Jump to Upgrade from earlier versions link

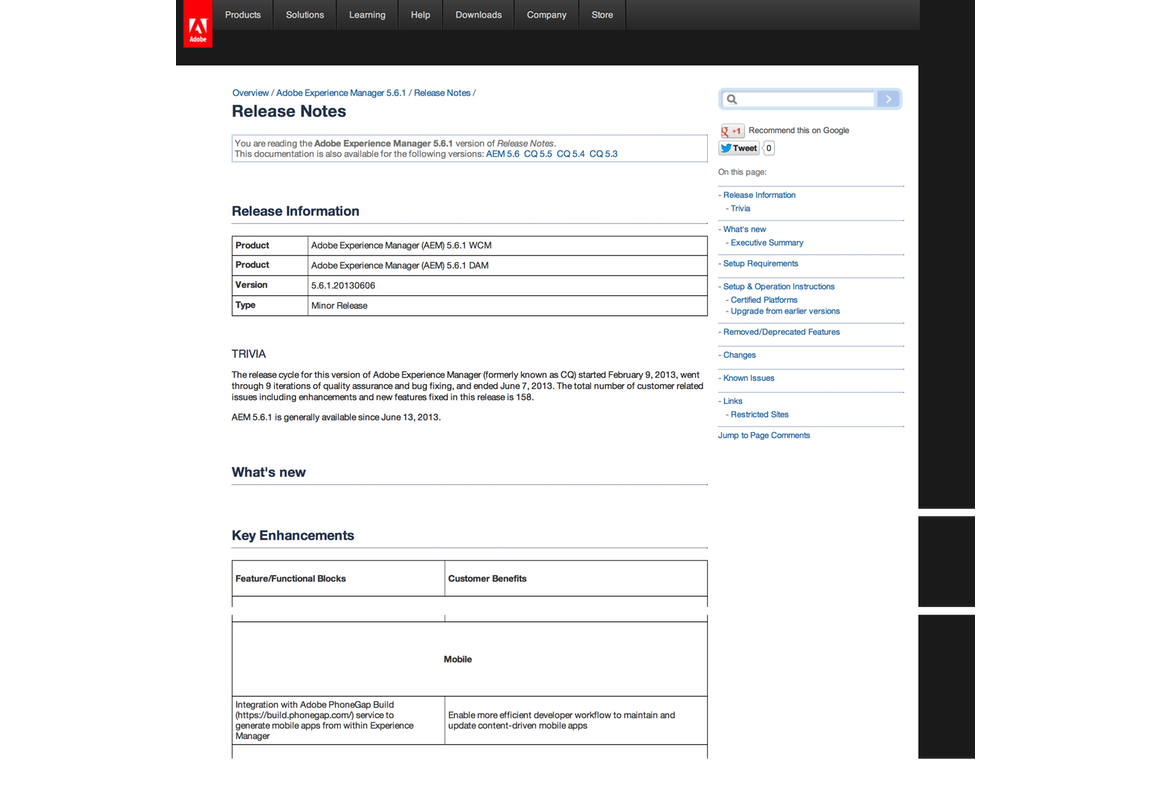[785, 311]
